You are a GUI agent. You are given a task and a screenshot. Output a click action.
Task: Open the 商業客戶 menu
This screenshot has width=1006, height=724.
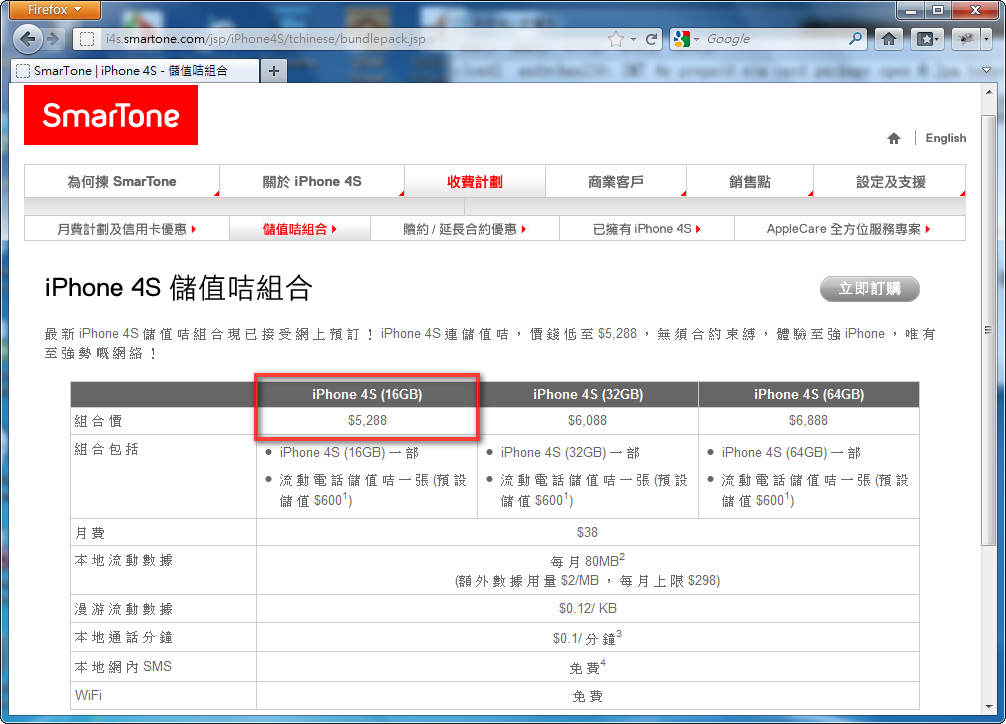pyautogui.click(x=616, y=182)
